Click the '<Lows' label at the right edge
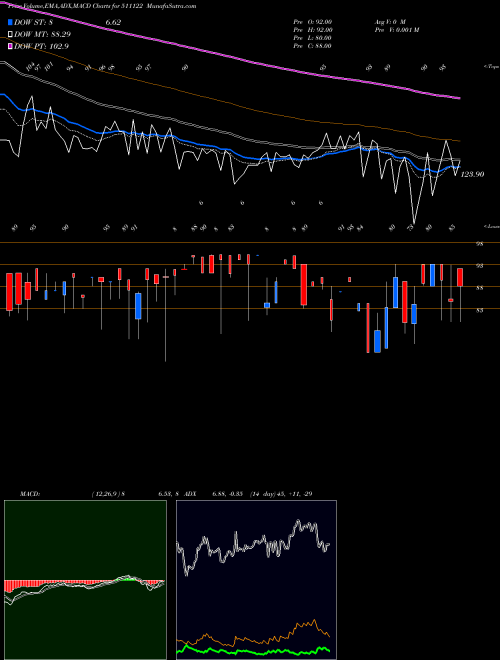The image size is (500, 660). (491, 226)
